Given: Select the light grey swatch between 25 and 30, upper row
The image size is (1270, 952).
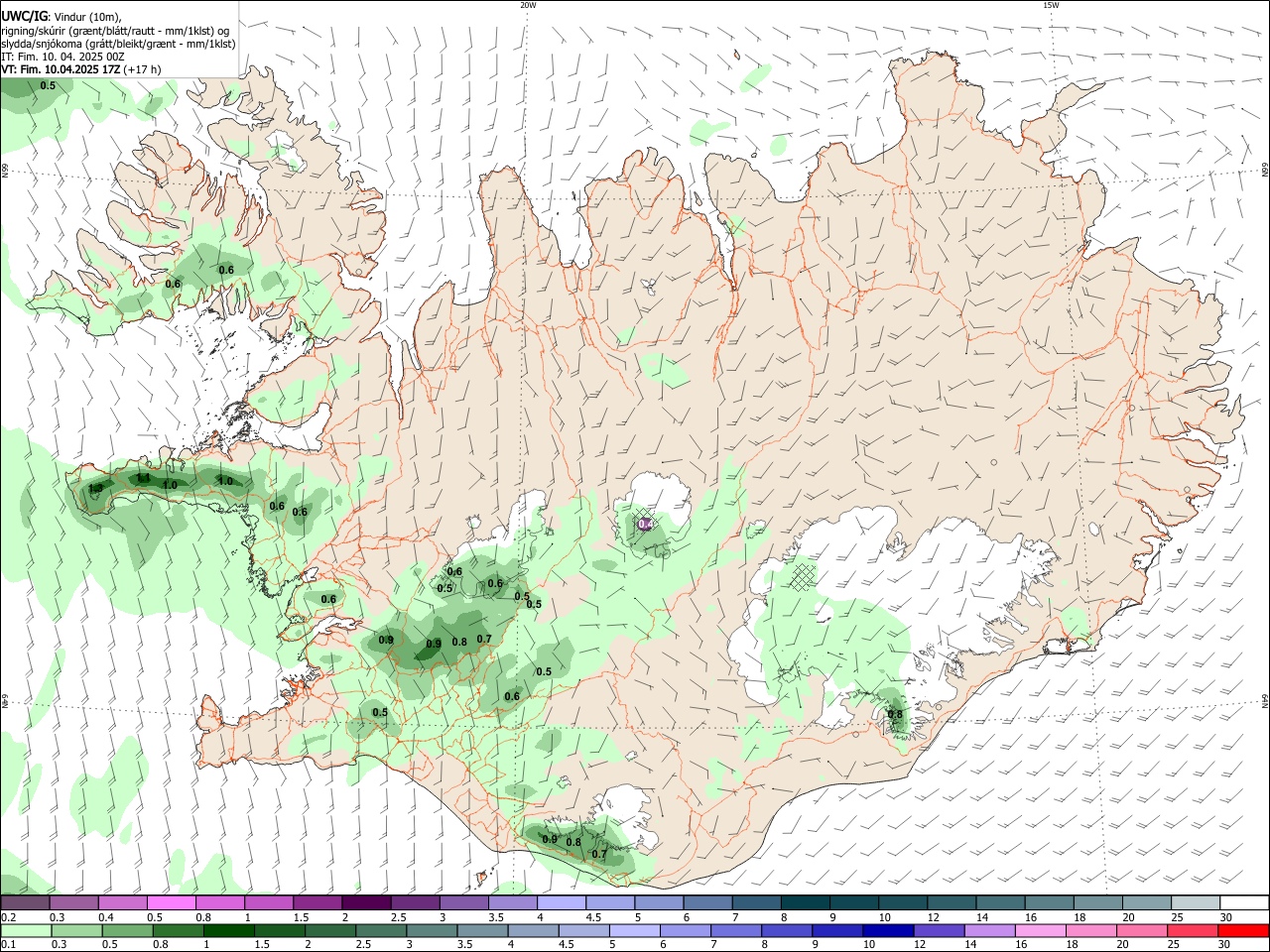Looking at the screenshot, I should tap(1194, 902).
